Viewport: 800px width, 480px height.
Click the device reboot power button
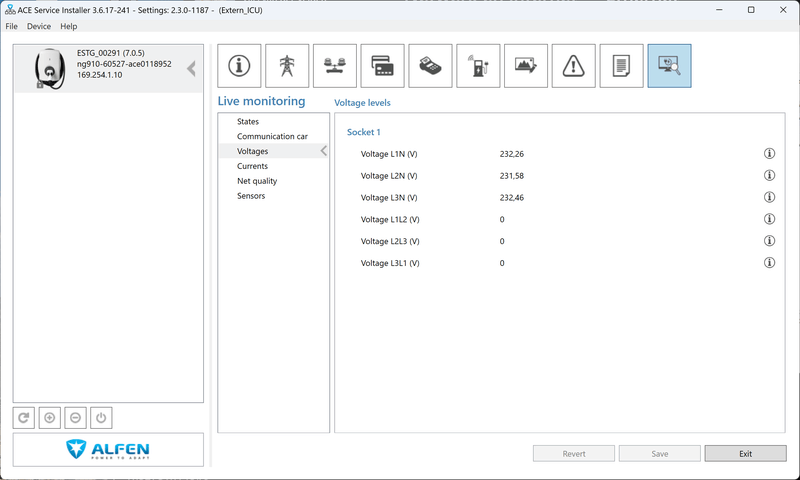101,418
